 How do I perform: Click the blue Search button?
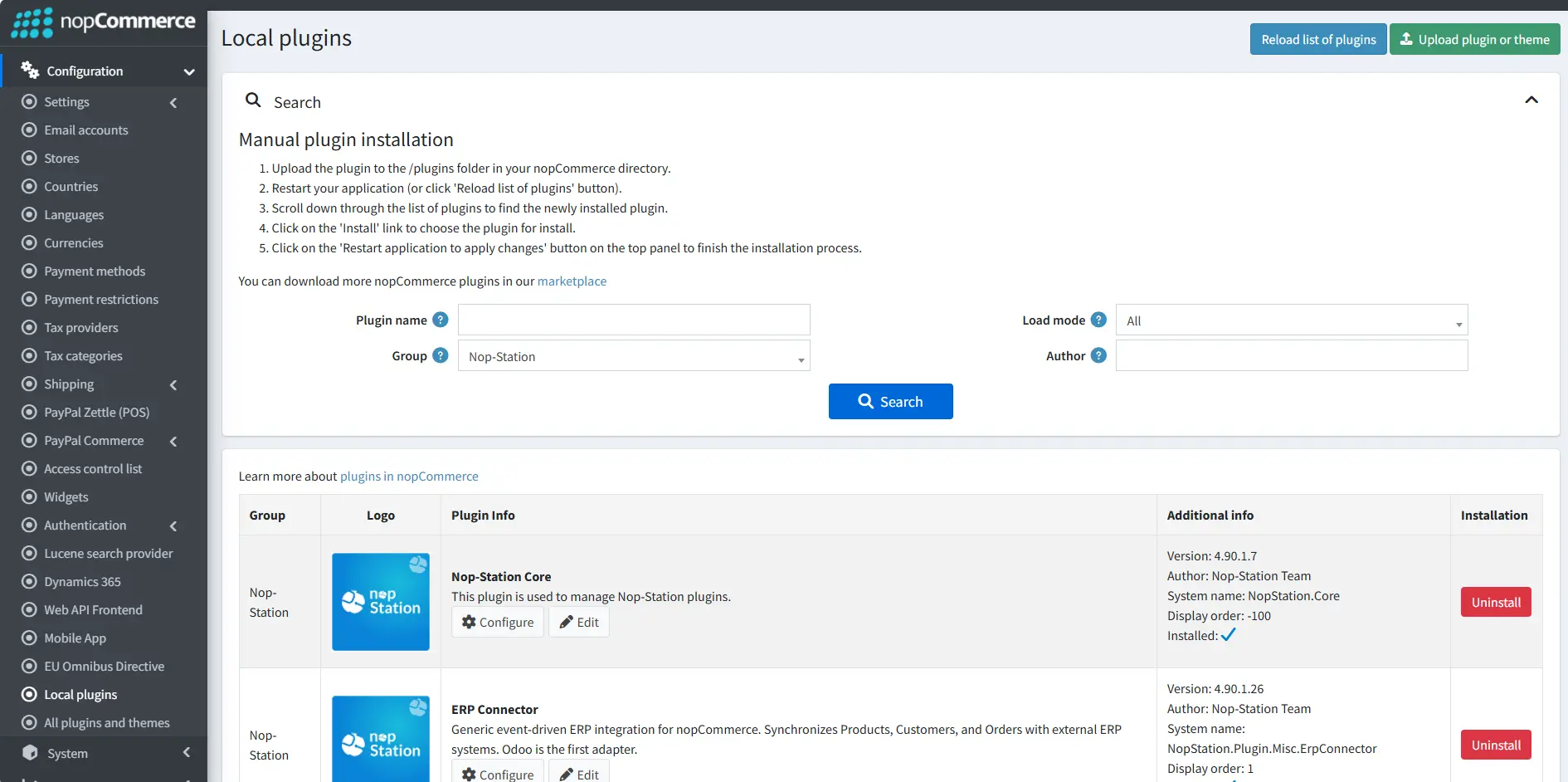(x=890, y=401)
